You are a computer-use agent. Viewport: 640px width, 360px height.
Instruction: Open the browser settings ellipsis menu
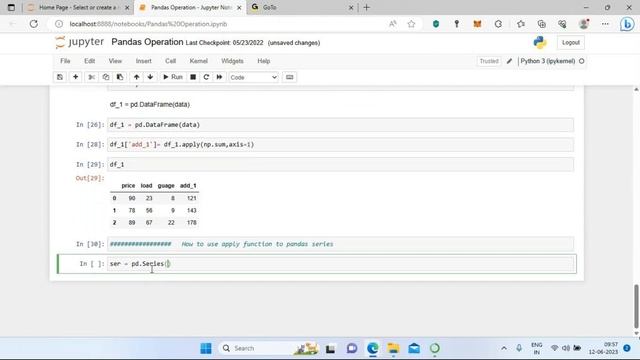(605, 24)
